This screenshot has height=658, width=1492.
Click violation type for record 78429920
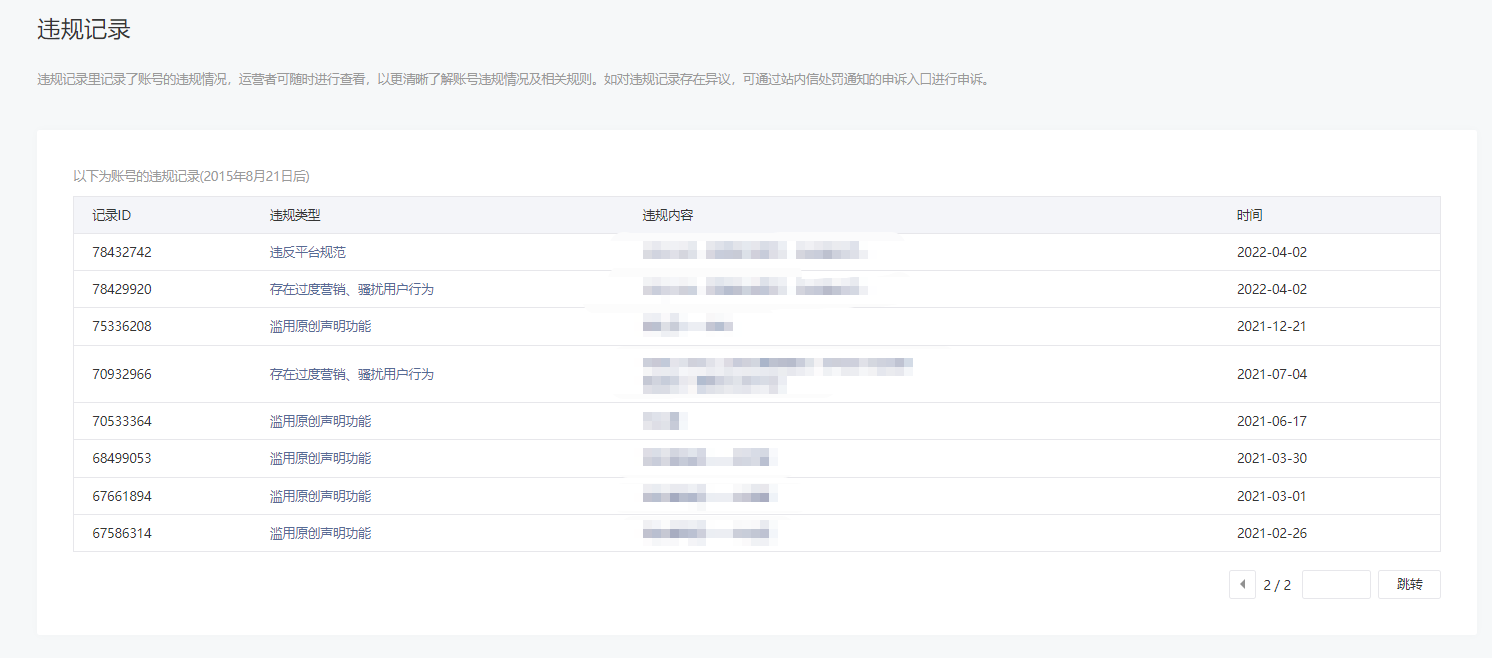coord(352,289)
